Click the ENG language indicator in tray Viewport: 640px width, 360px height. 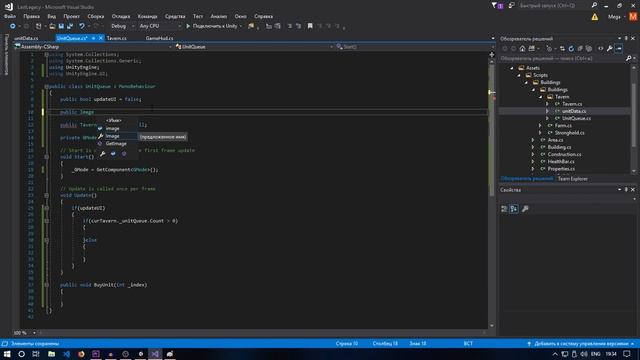pos(596,354)
